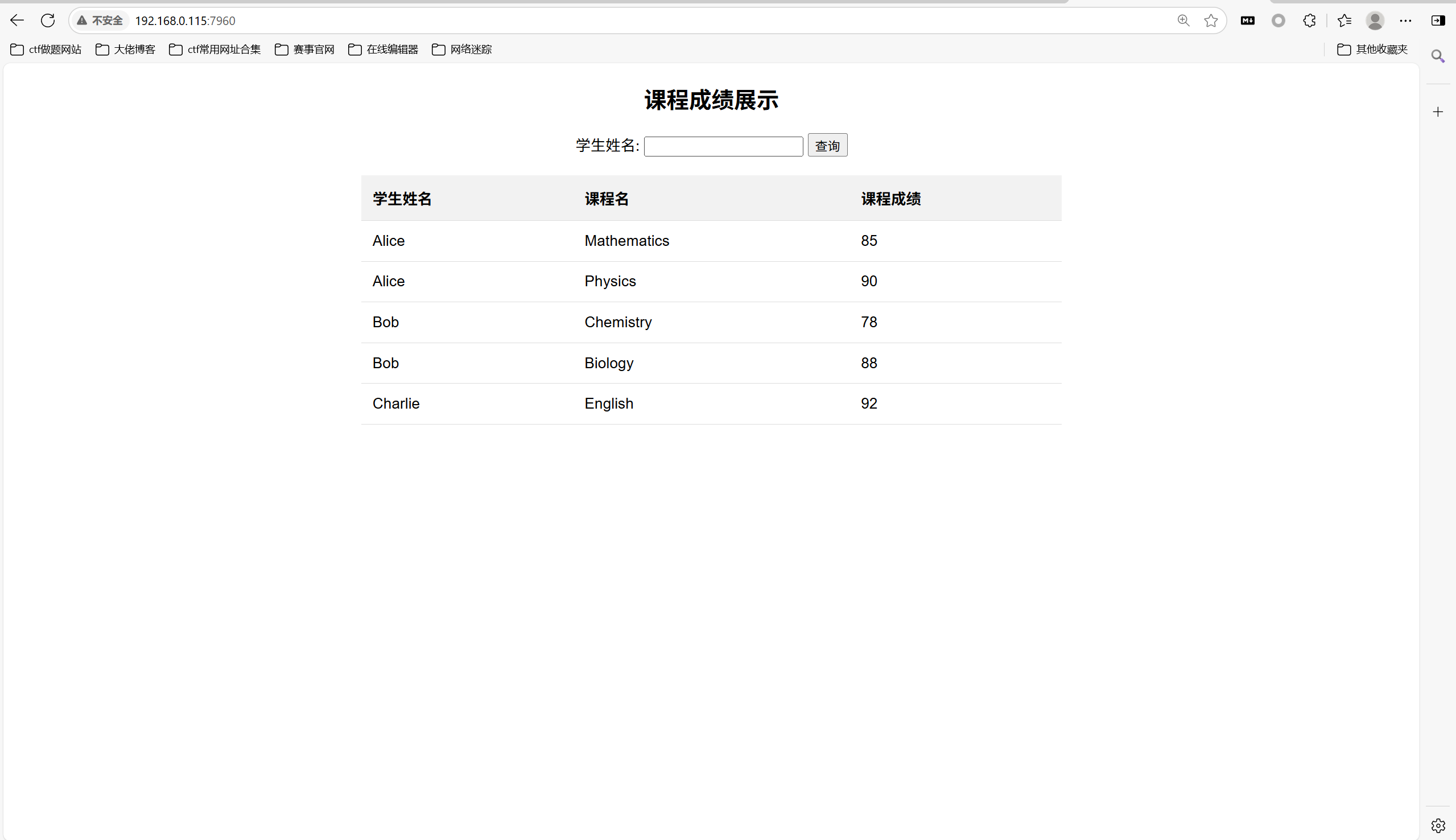Viewport: 1456px width, 840px height.
Task: Click the 学生姓名 column header
Action: click(x=402, y=199)
